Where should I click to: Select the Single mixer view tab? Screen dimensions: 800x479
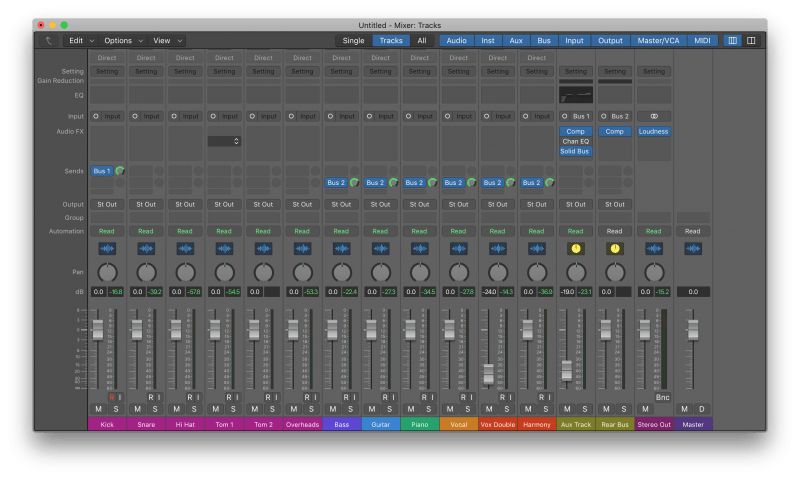[x=354, y=41]
